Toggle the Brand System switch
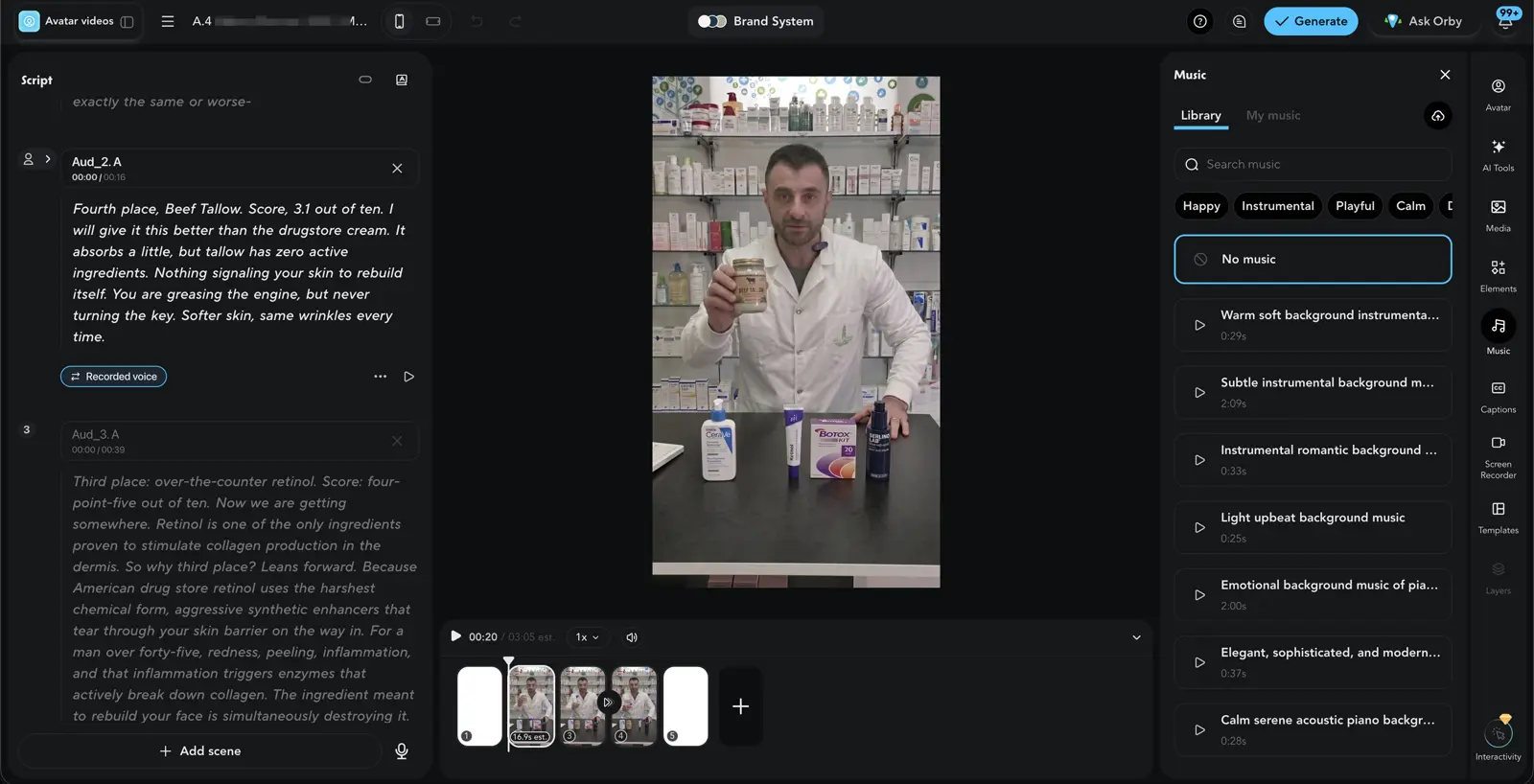The width and height of the screenshot is (1534, 784). 711,21
